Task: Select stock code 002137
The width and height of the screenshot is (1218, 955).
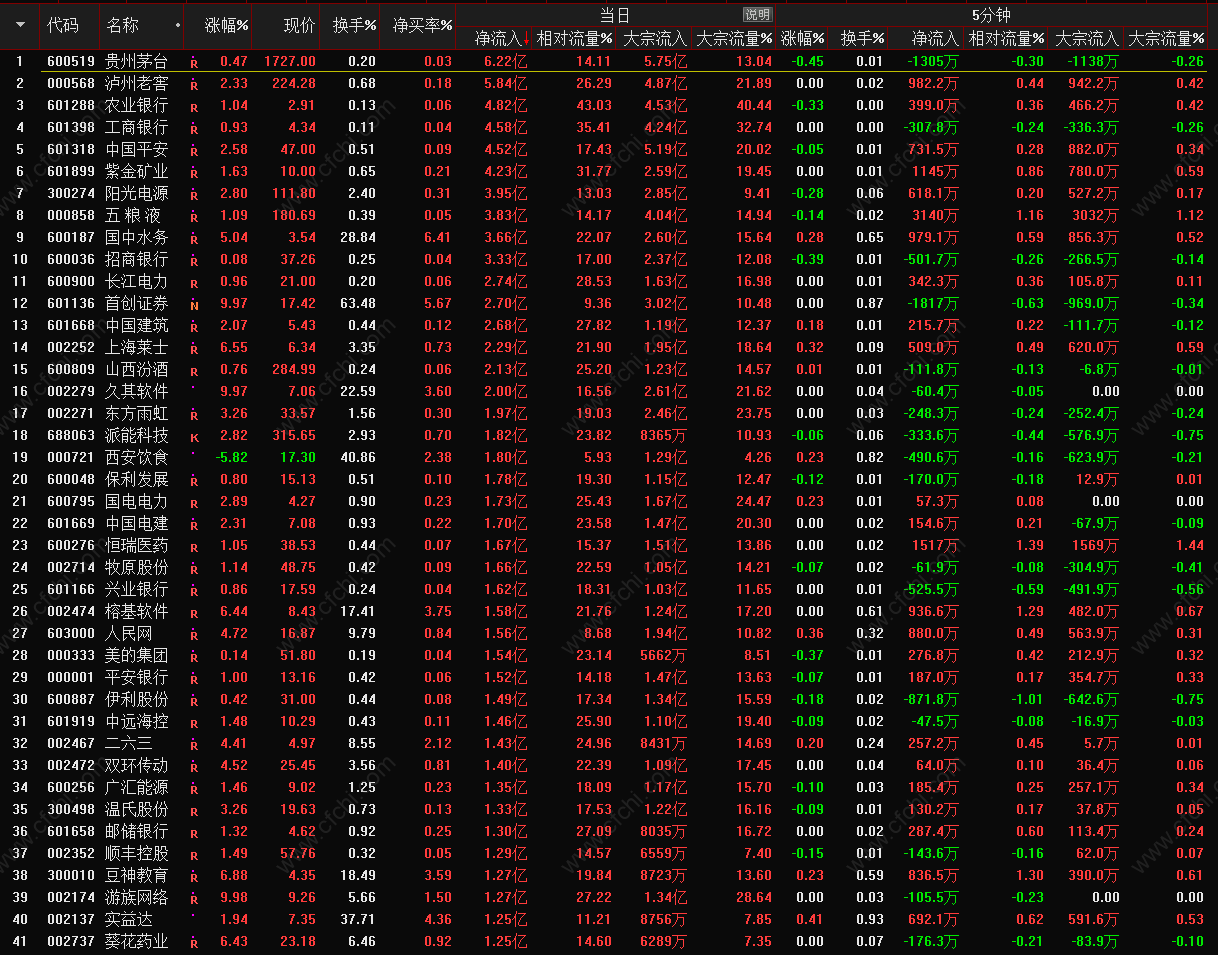Action: pos(71,919)
